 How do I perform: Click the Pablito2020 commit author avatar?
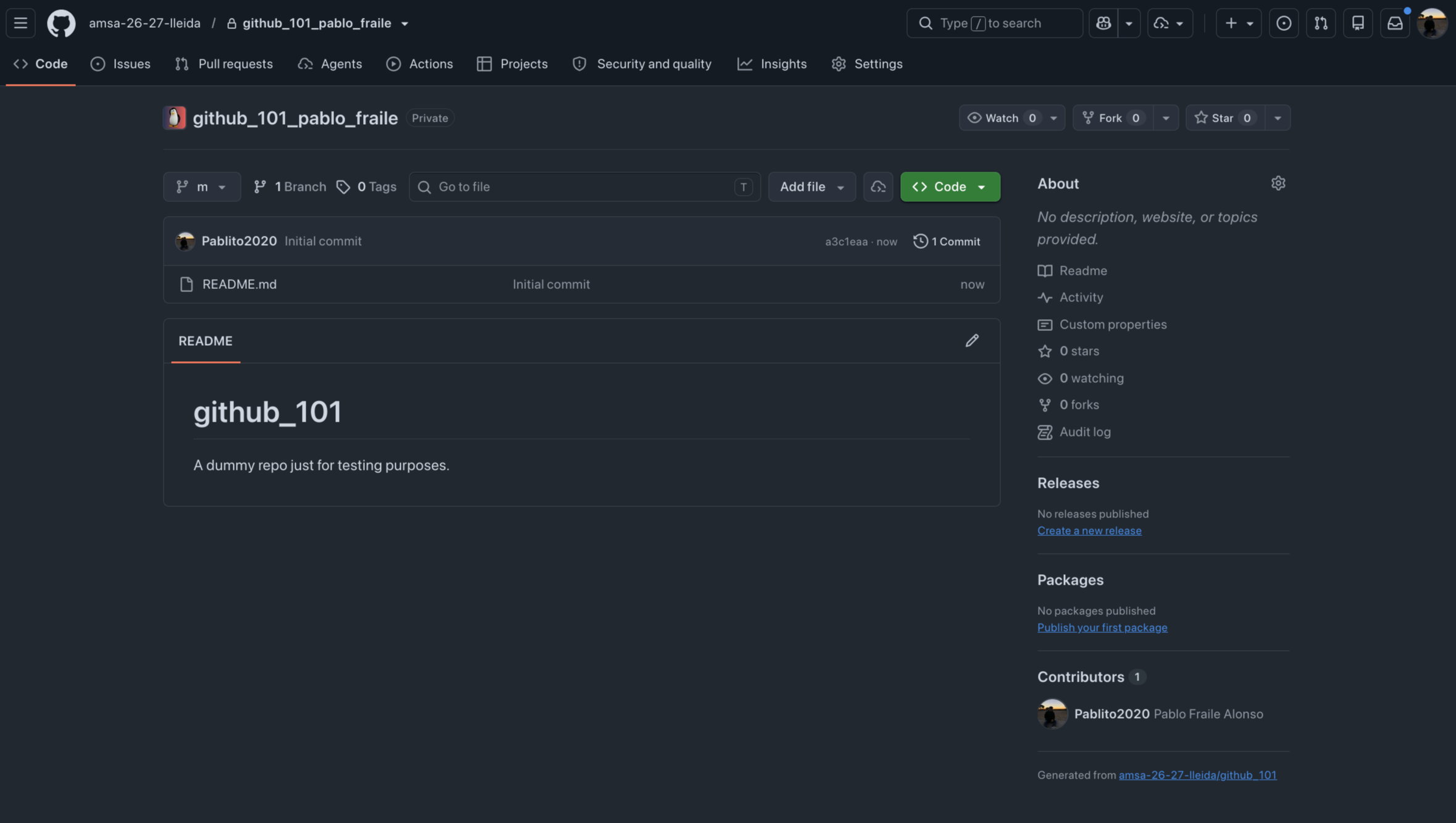[x=185, y=241]
